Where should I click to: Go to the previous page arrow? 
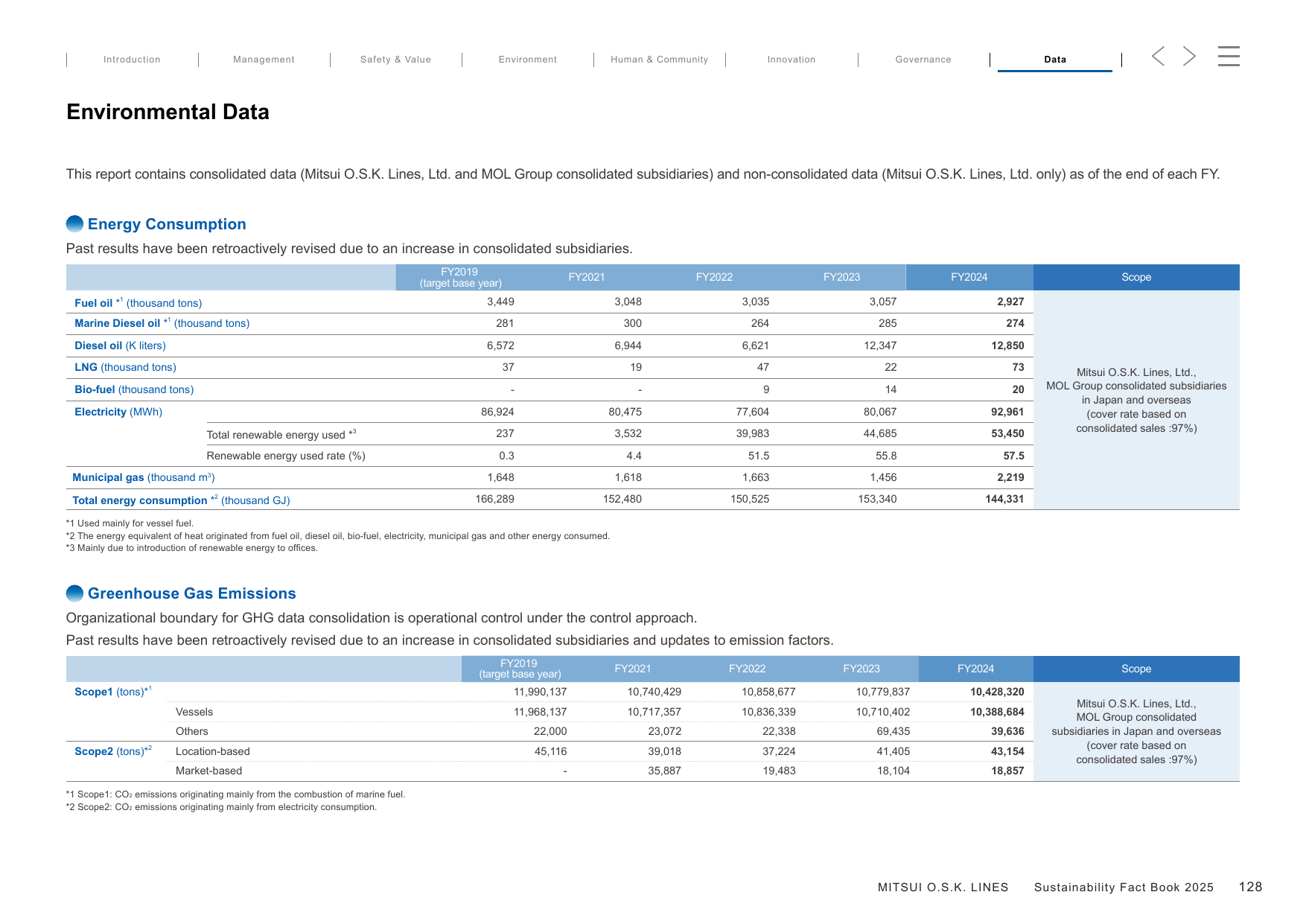(1158, 56)
